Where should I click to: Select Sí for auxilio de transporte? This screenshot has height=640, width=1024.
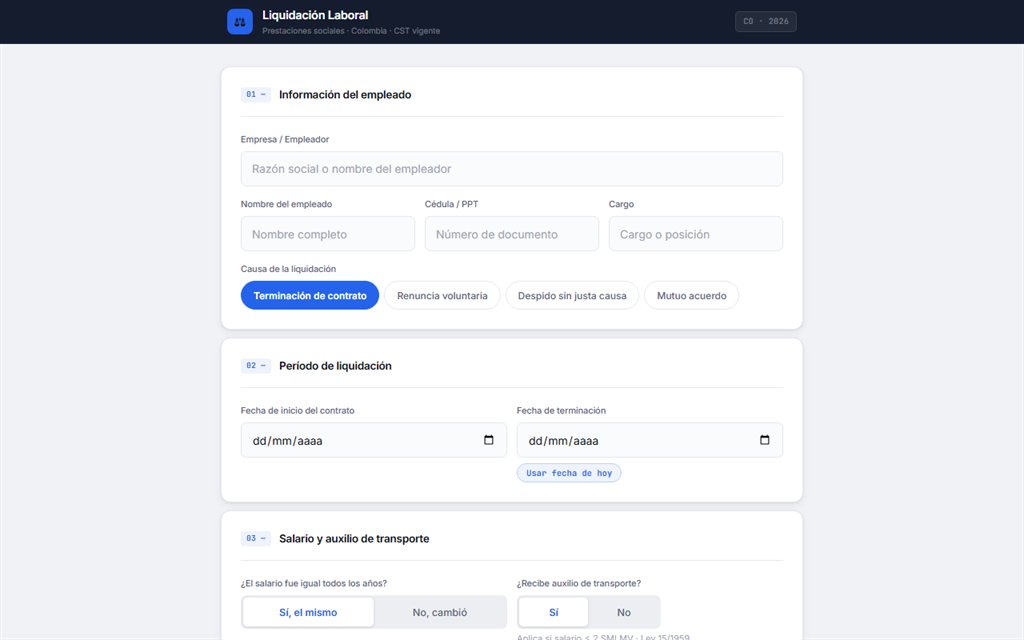(x=554, y=613)
